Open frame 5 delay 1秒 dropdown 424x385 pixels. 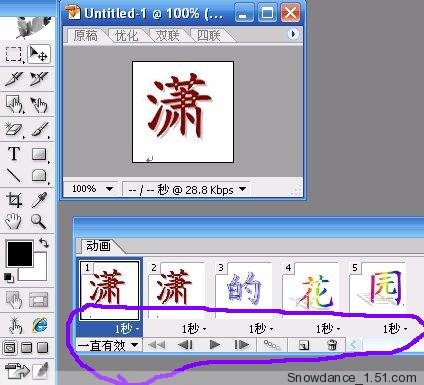[395, 329]
